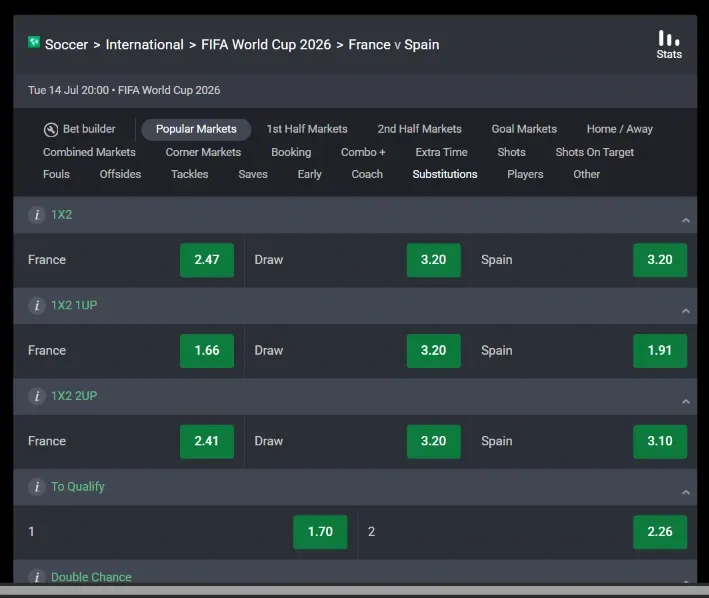Switch to 1st Half Markets tab

point(307,129)
